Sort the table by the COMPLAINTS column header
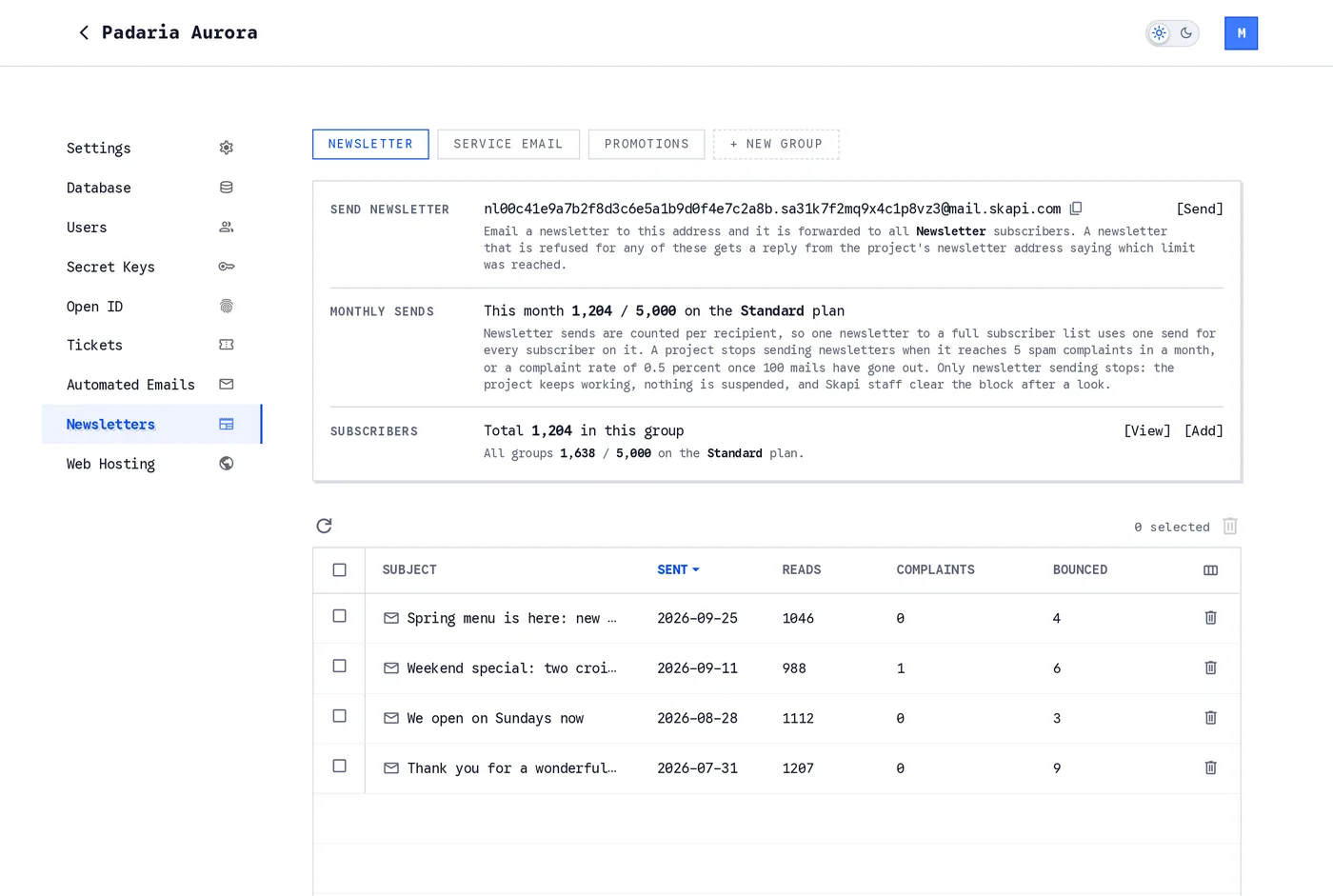 click(x=935, y=569)
